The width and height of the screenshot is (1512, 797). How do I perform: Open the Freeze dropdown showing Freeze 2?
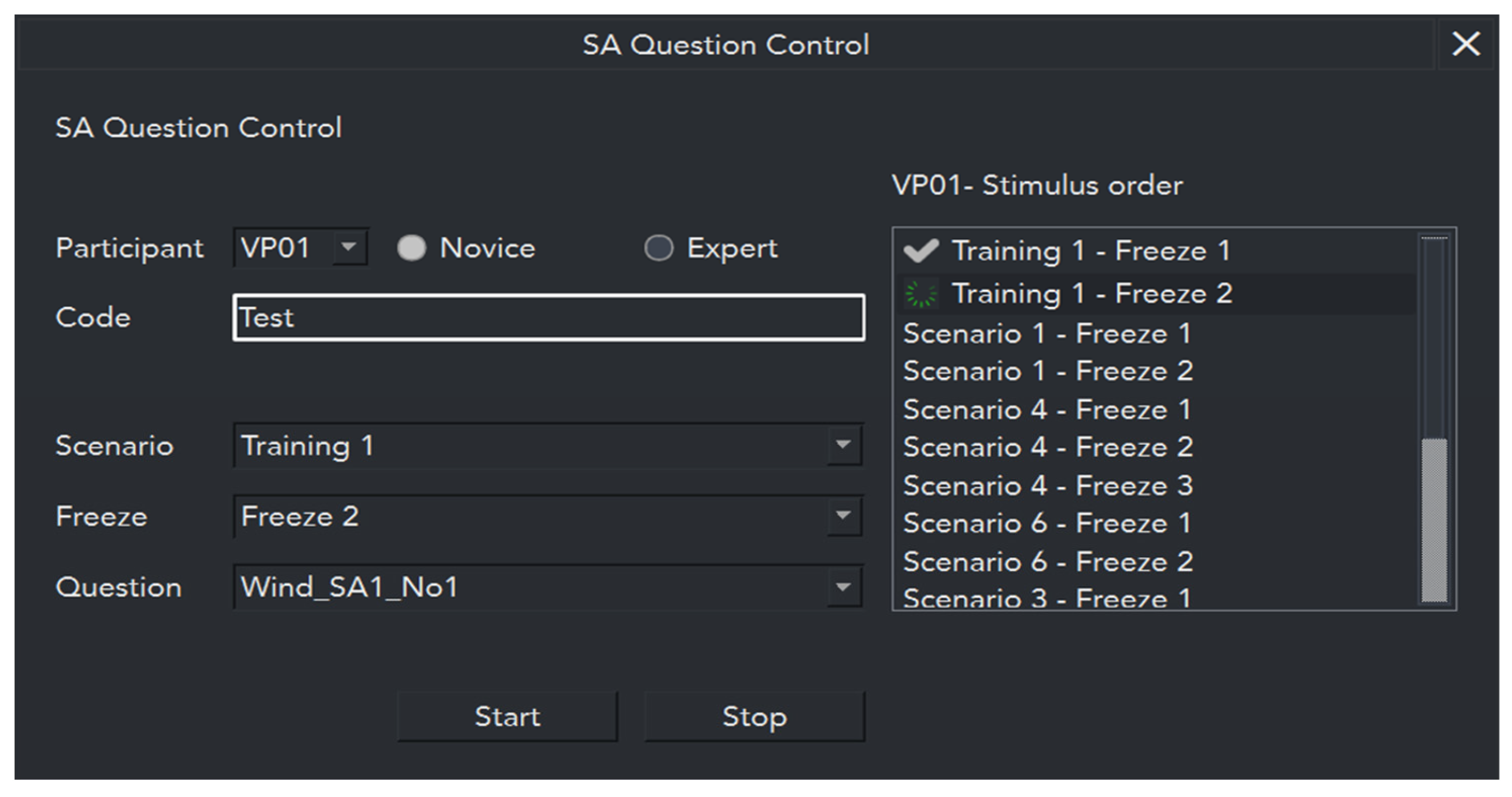click(x=843, y=516)
